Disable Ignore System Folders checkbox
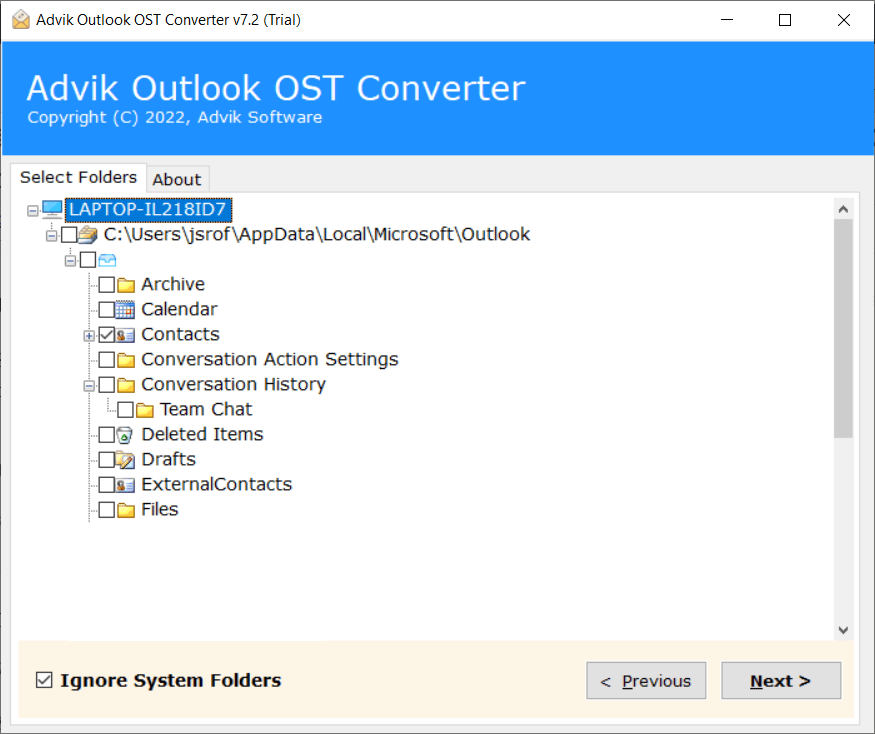The height and width of the screenshot is (734, 875). [44, 680]
